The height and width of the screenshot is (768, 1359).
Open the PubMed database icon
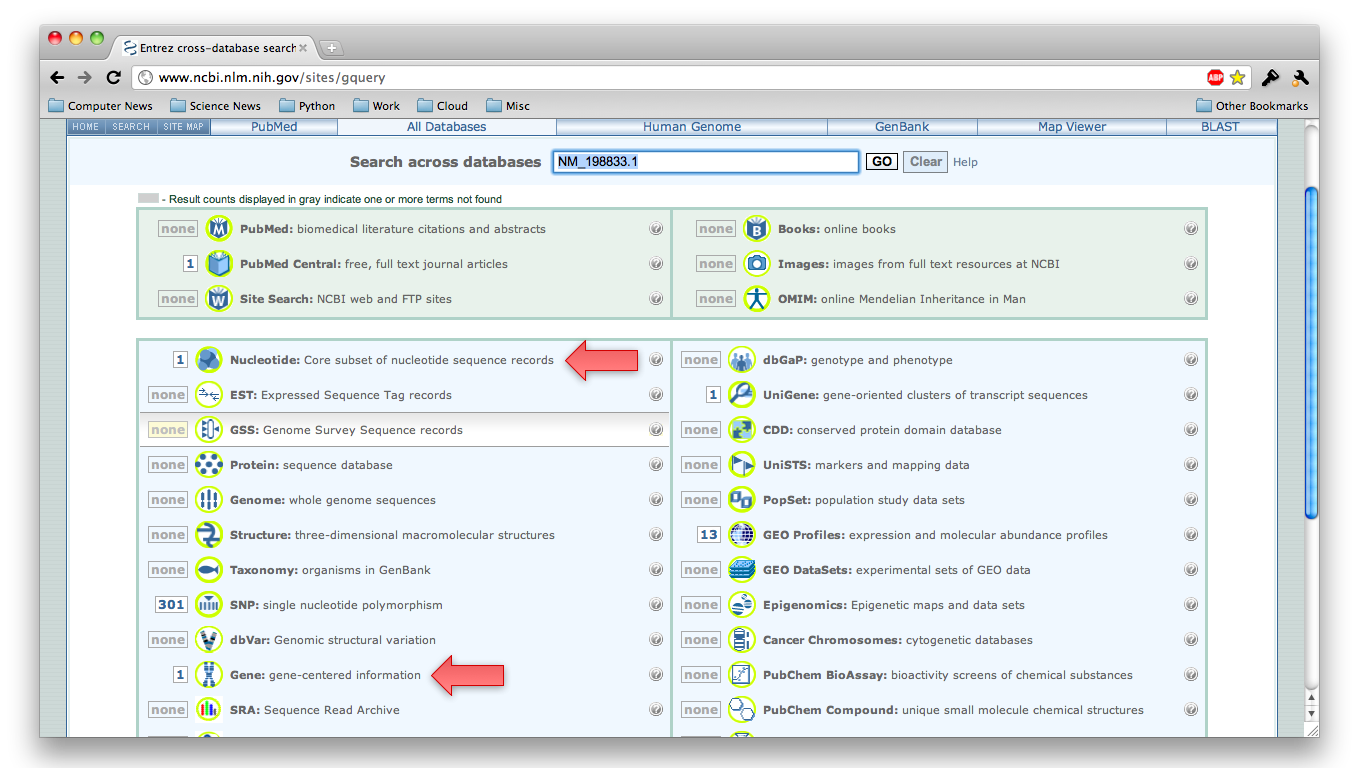[219, 229]
